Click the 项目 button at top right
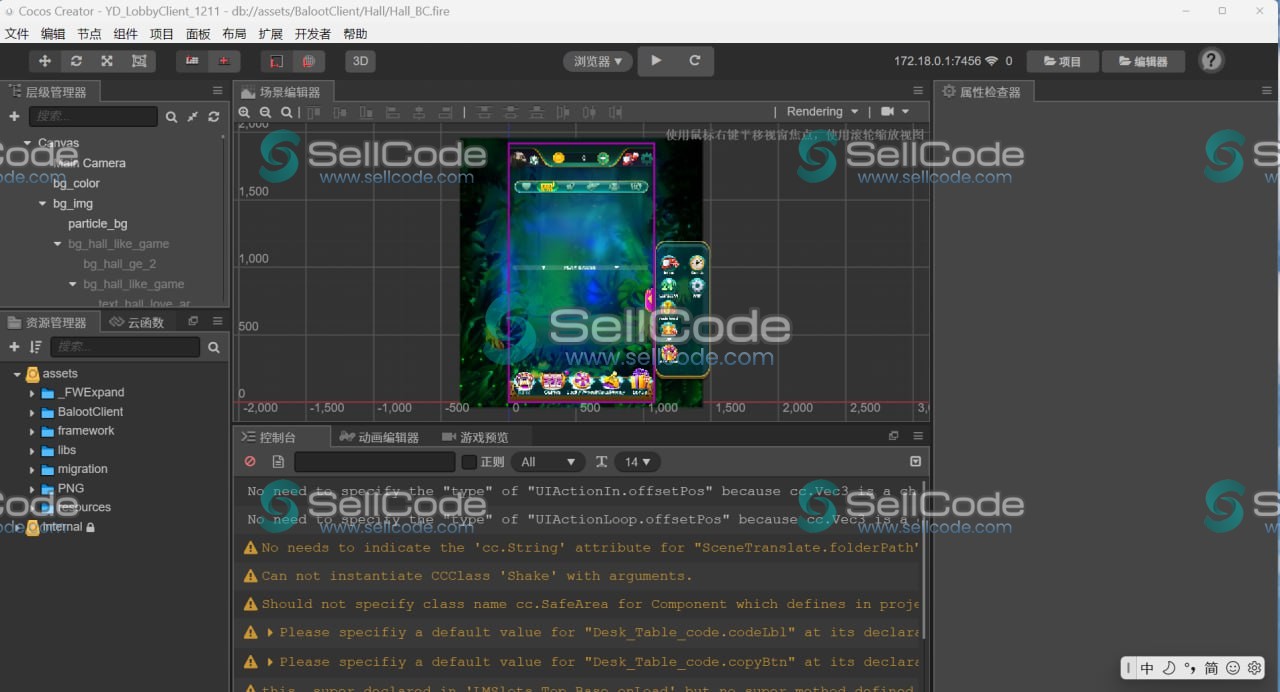 click(x=1062, y=60)
